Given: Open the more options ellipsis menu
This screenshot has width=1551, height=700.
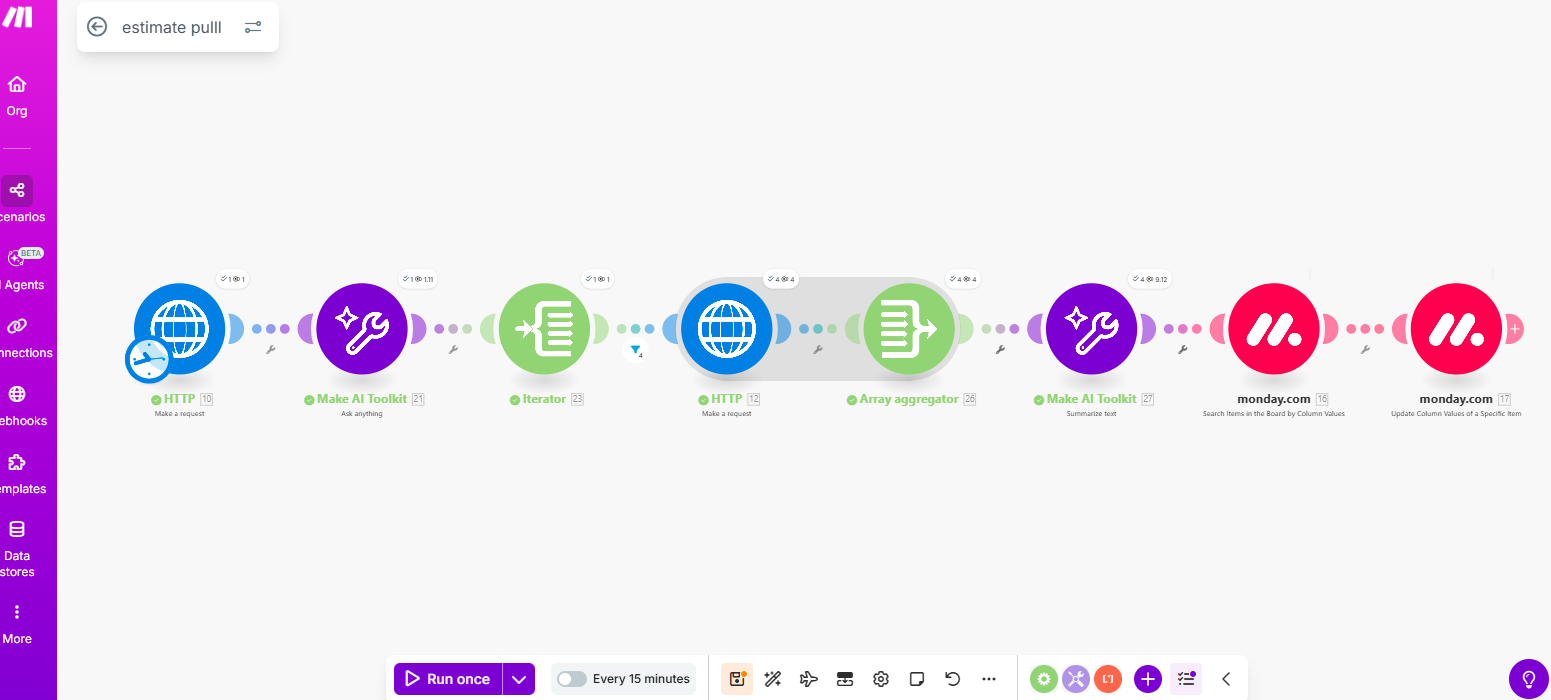Looking at the screenshot, I should click(x=989, y=678).
